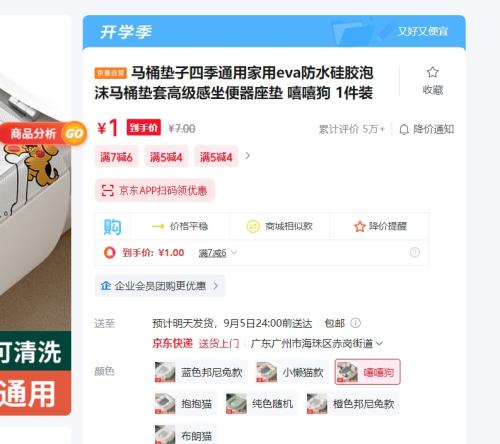Viewport: 500px width, 444px height.
Task: Open the 商城相似款 tab
Action: 279,226
